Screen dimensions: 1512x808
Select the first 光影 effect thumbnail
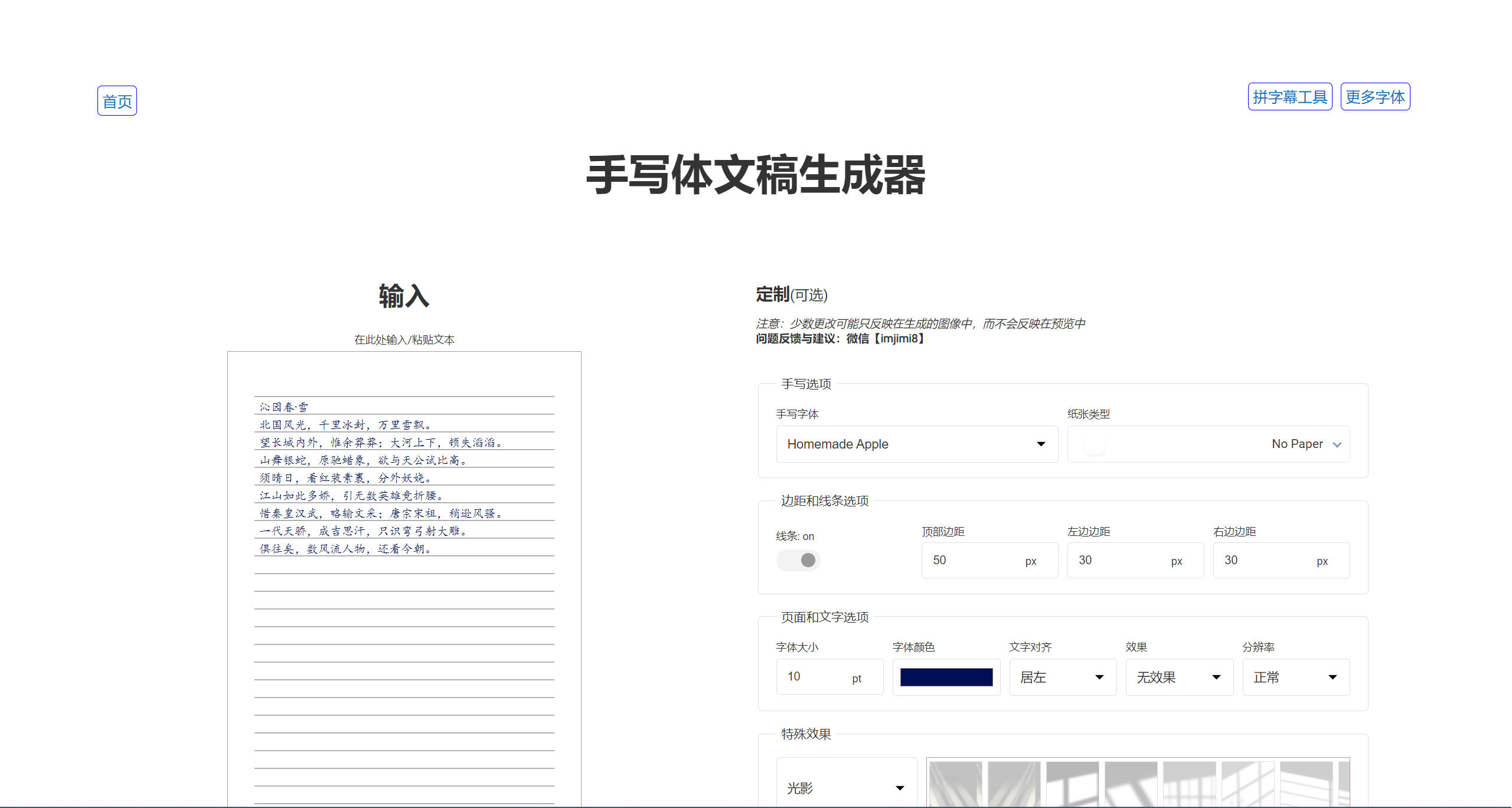[955, 784]
